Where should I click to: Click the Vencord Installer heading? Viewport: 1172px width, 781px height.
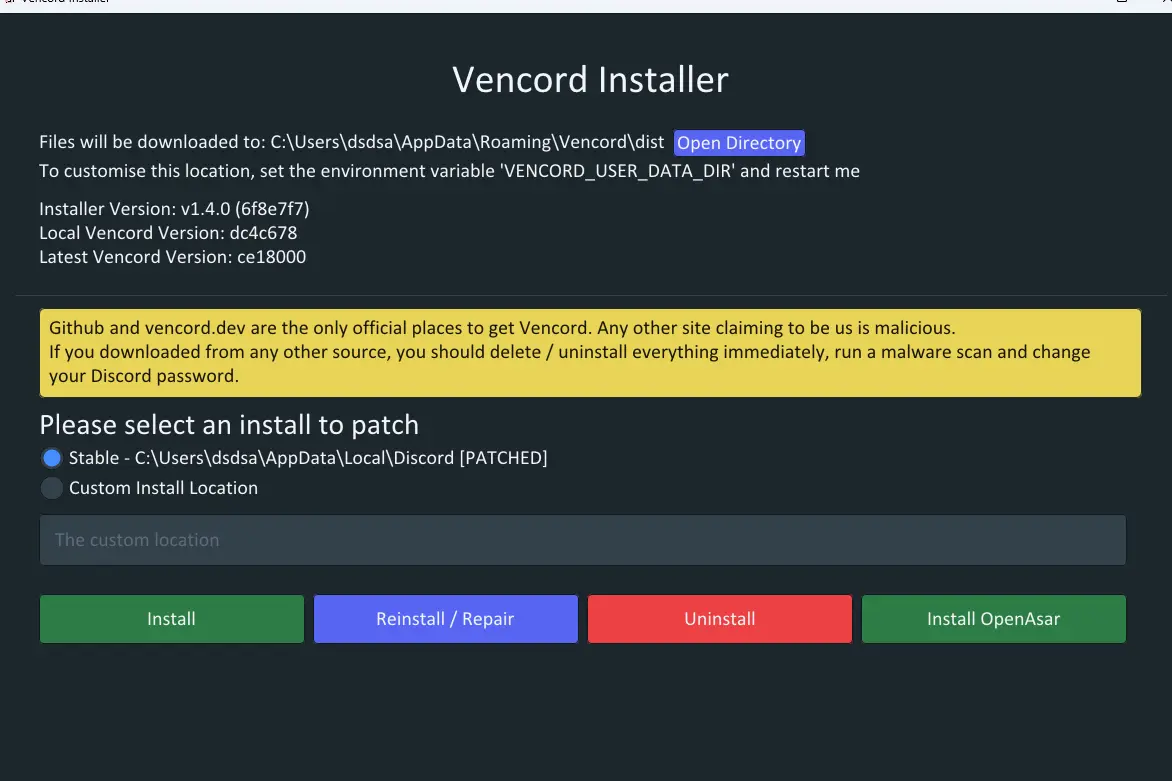tap(590, 80)
